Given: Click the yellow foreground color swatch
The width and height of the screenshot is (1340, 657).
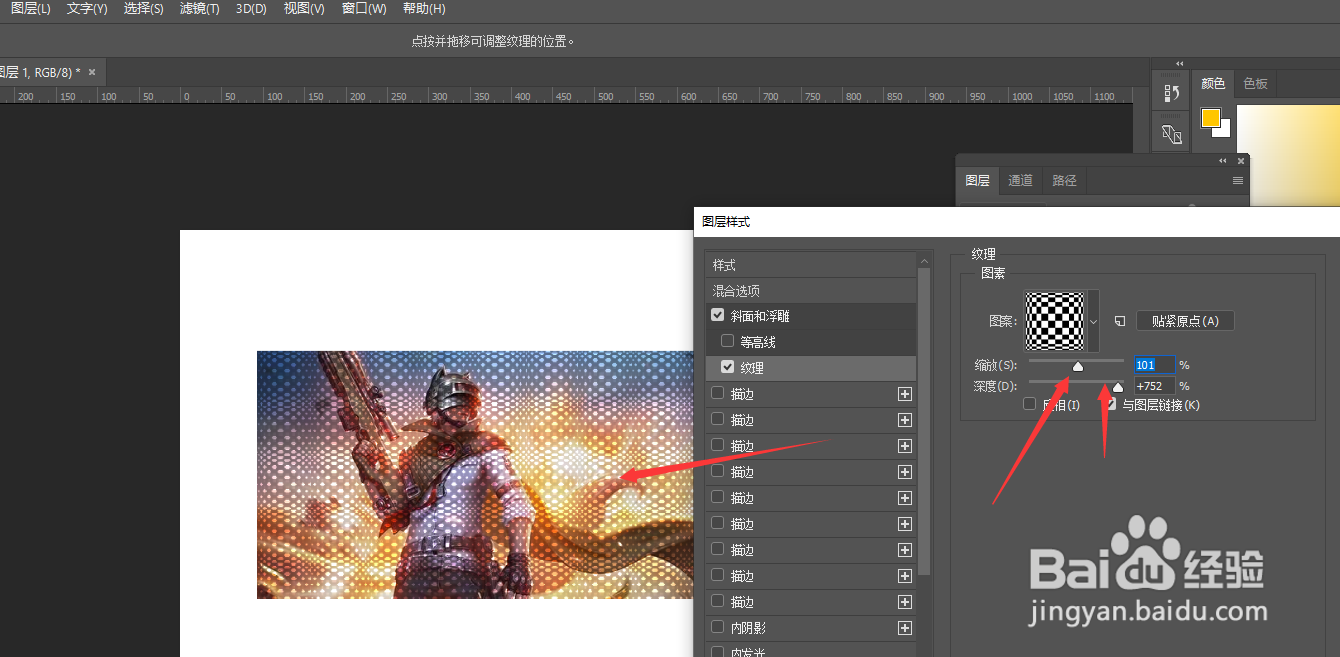Looking at the screenshot, I should 1211,117.
